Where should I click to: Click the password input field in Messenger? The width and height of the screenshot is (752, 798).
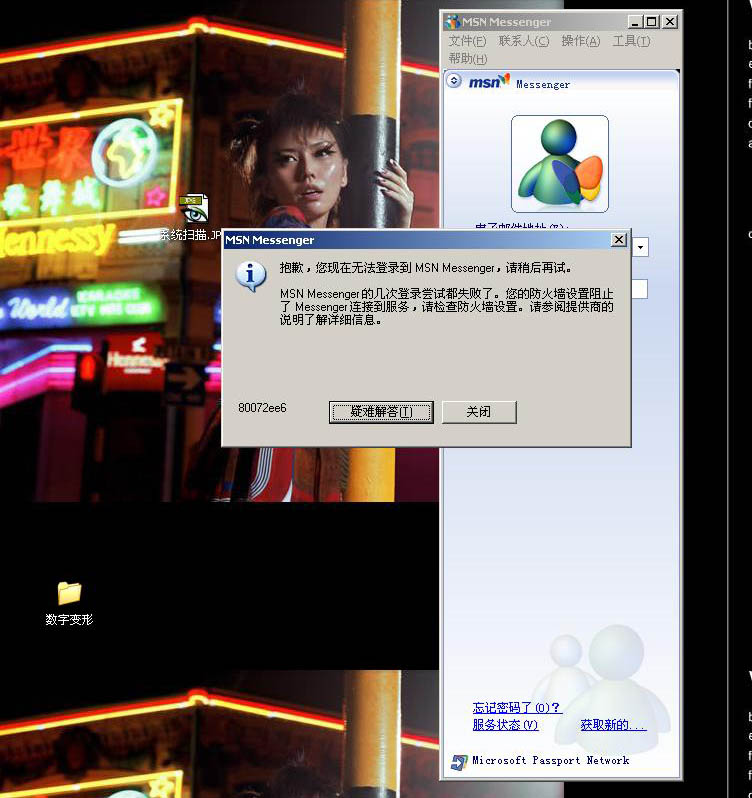(x=640, y=289)
